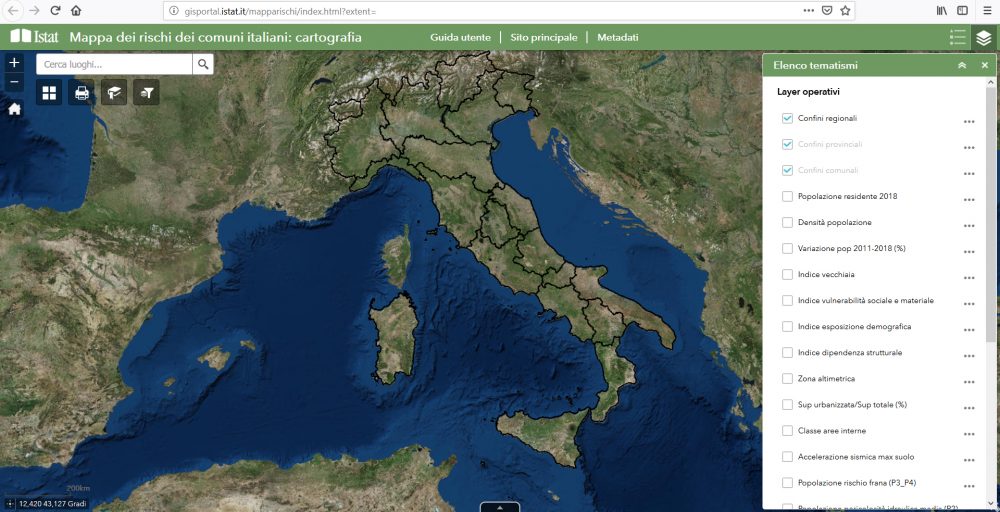
Task: Click the Elenco tematismi panel title
Action: (x=815, y=65)
